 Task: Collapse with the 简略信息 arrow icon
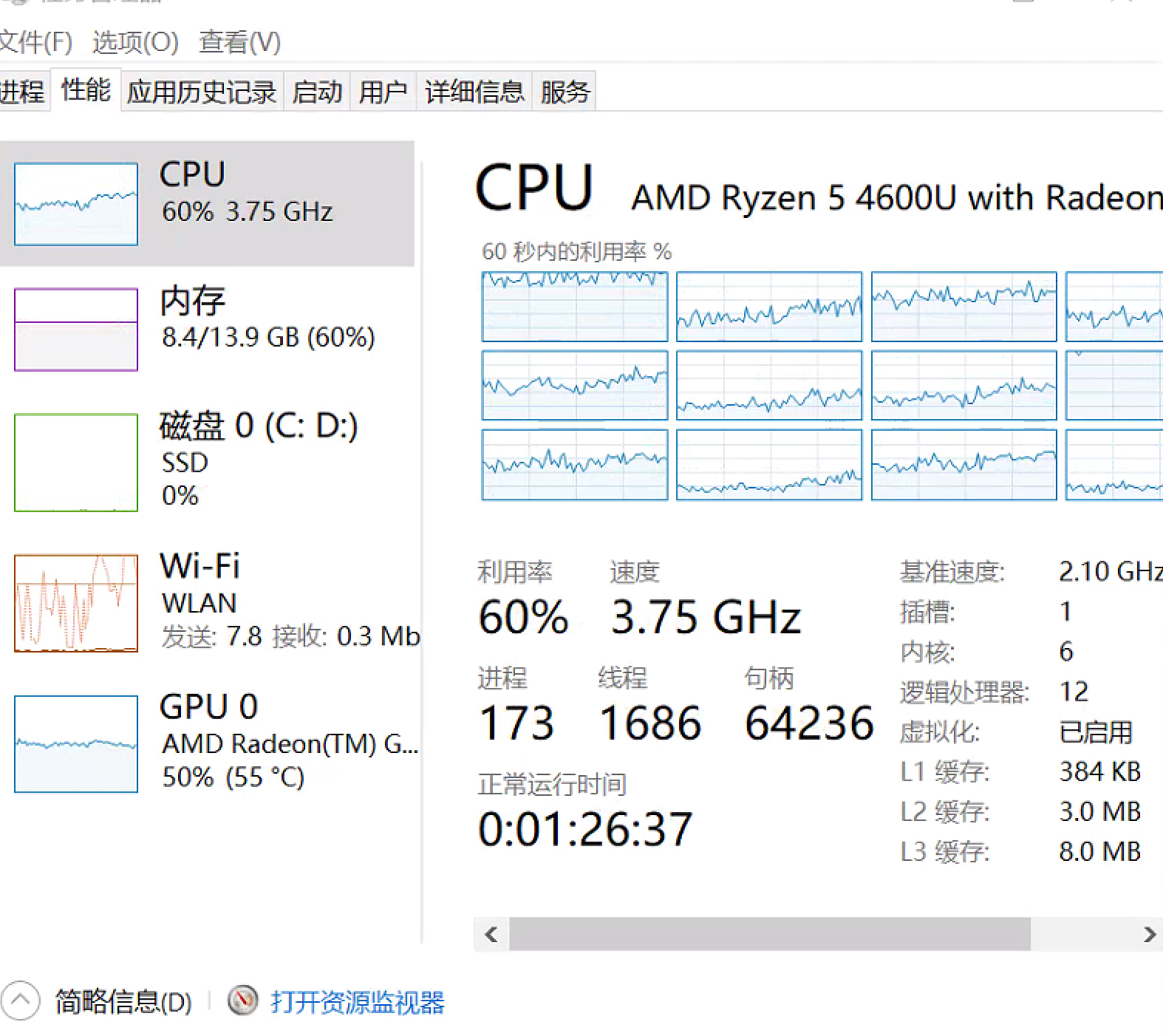click(20, 1001)
